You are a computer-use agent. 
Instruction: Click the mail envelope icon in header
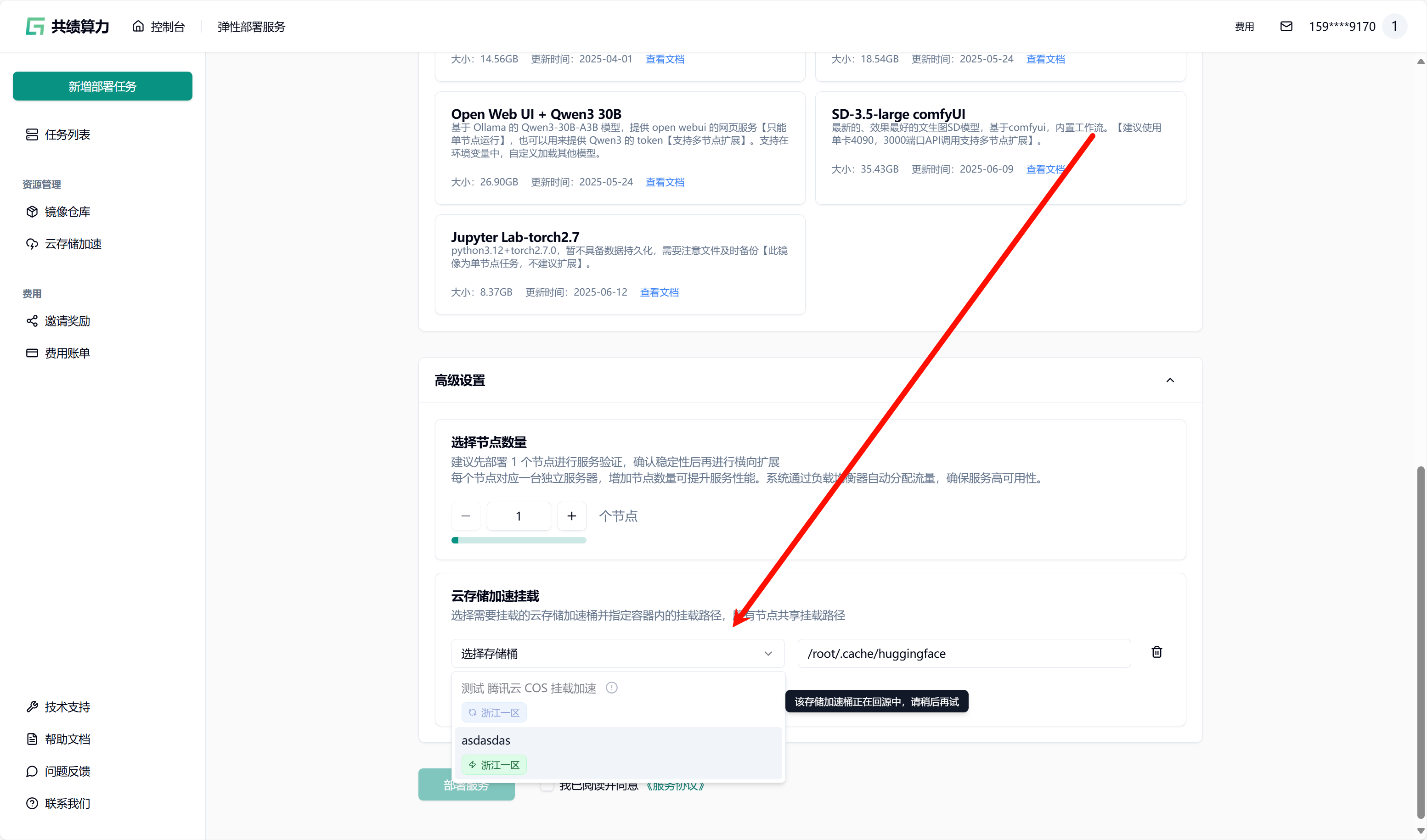click(x=1286, y=26)
